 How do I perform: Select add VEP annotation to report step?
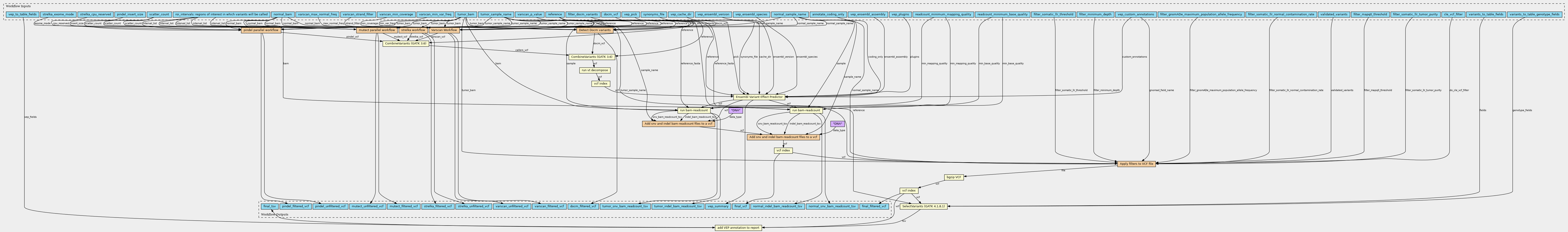coord(738,228)
